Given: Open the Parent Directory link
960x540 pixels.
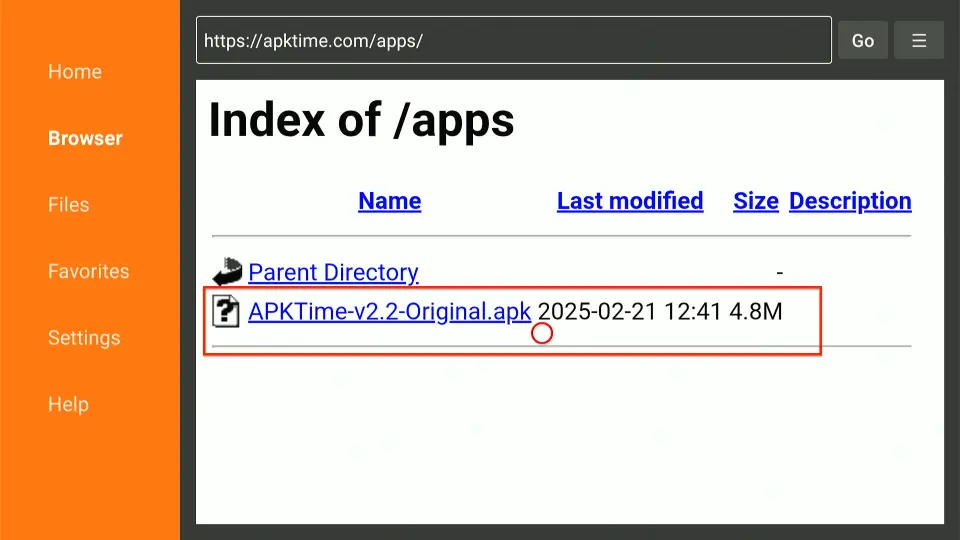Looking at the screenshot, I should (333, 272).
